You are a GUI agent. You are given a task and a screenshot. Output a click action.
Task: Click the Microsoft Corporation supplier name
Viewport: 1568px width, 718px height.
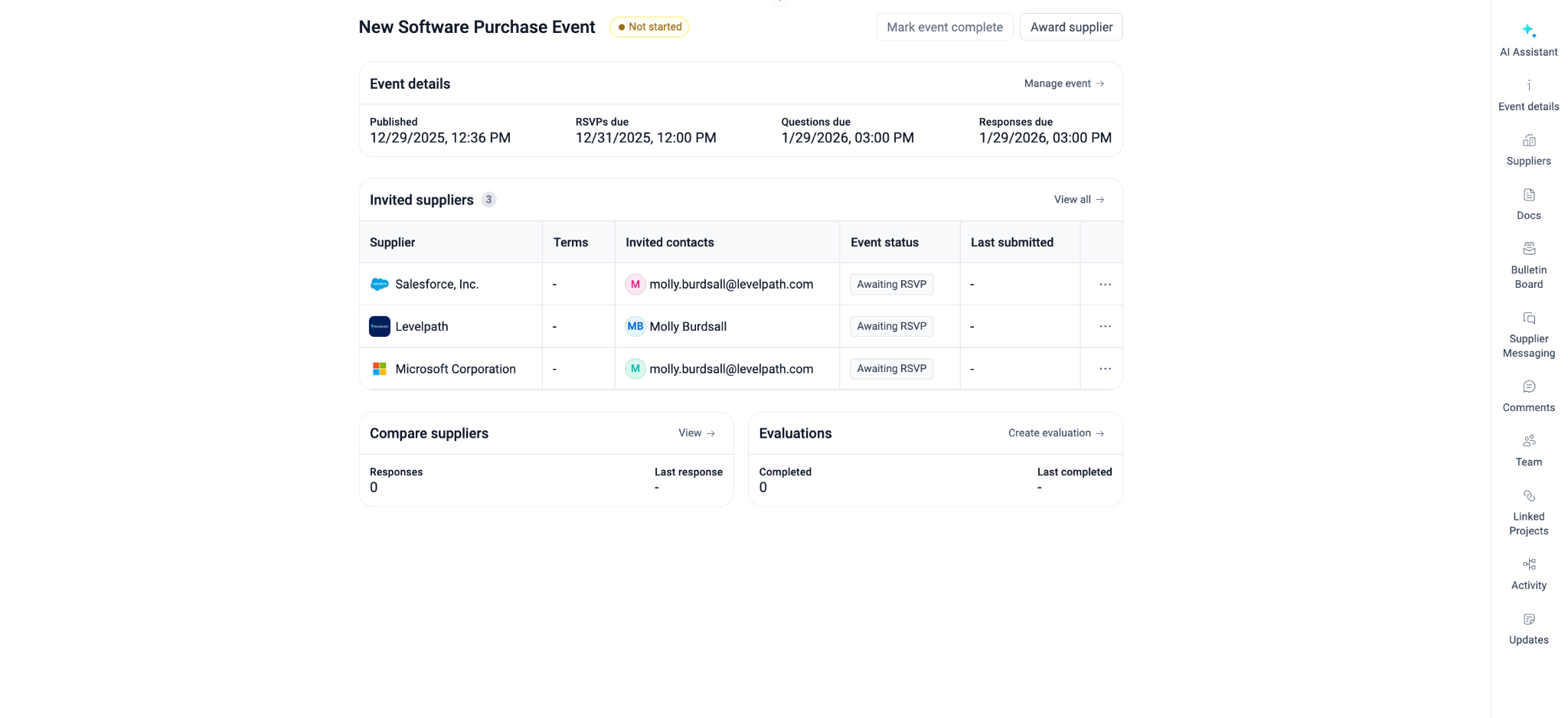pos(455,369)
